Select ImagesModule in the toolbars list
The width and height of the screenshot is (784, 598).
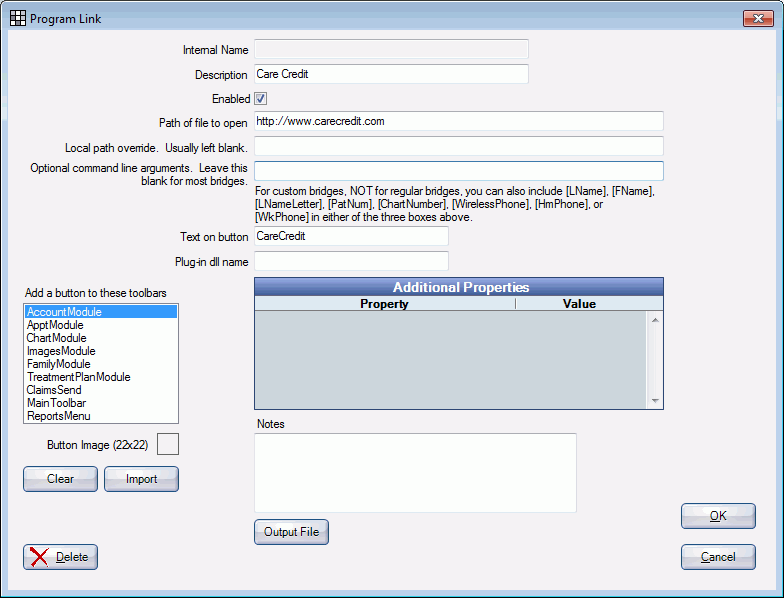pyautogui.click(x=101, y=351)
